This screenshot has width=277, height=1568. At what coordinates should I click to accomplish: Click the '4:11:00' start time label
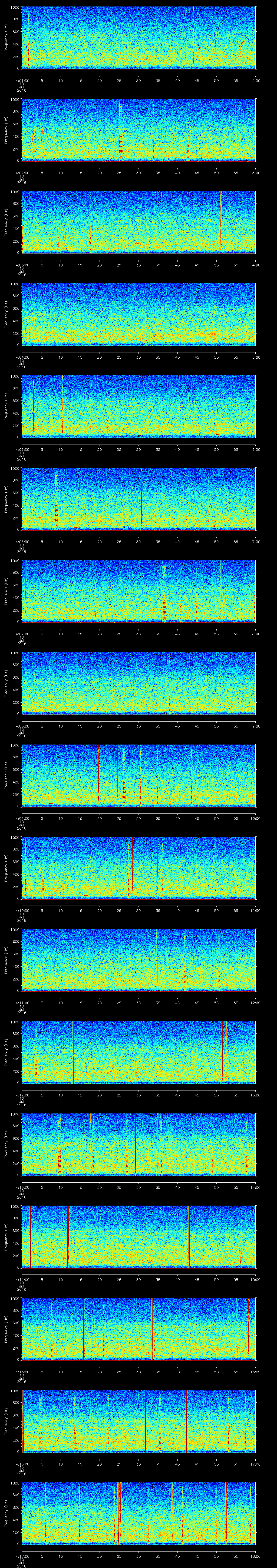coord(22,1003)
